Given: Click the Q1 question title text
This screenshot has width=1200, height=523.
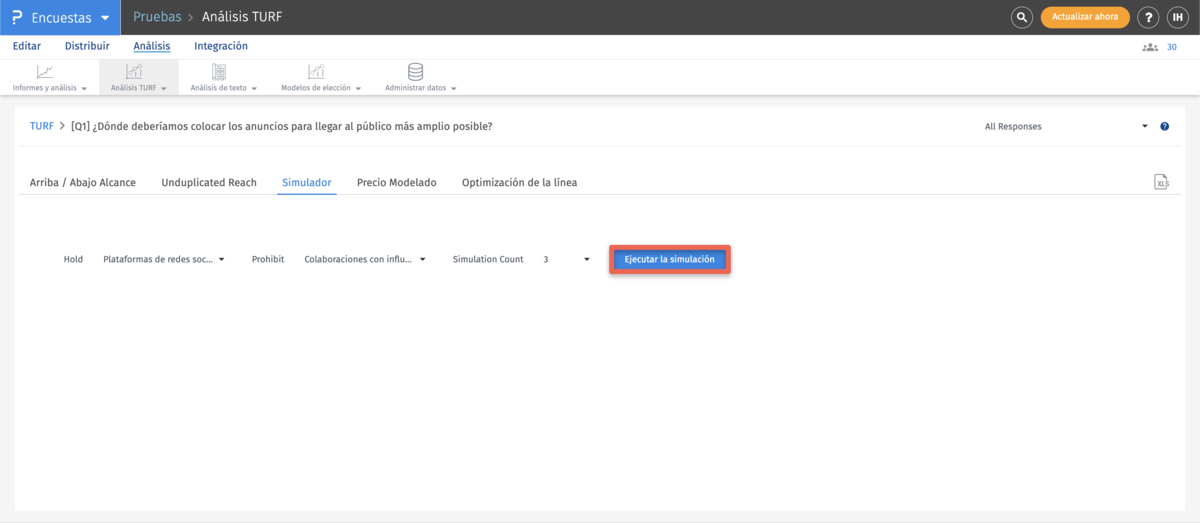Looking at the screenshot, I should 282,127.
